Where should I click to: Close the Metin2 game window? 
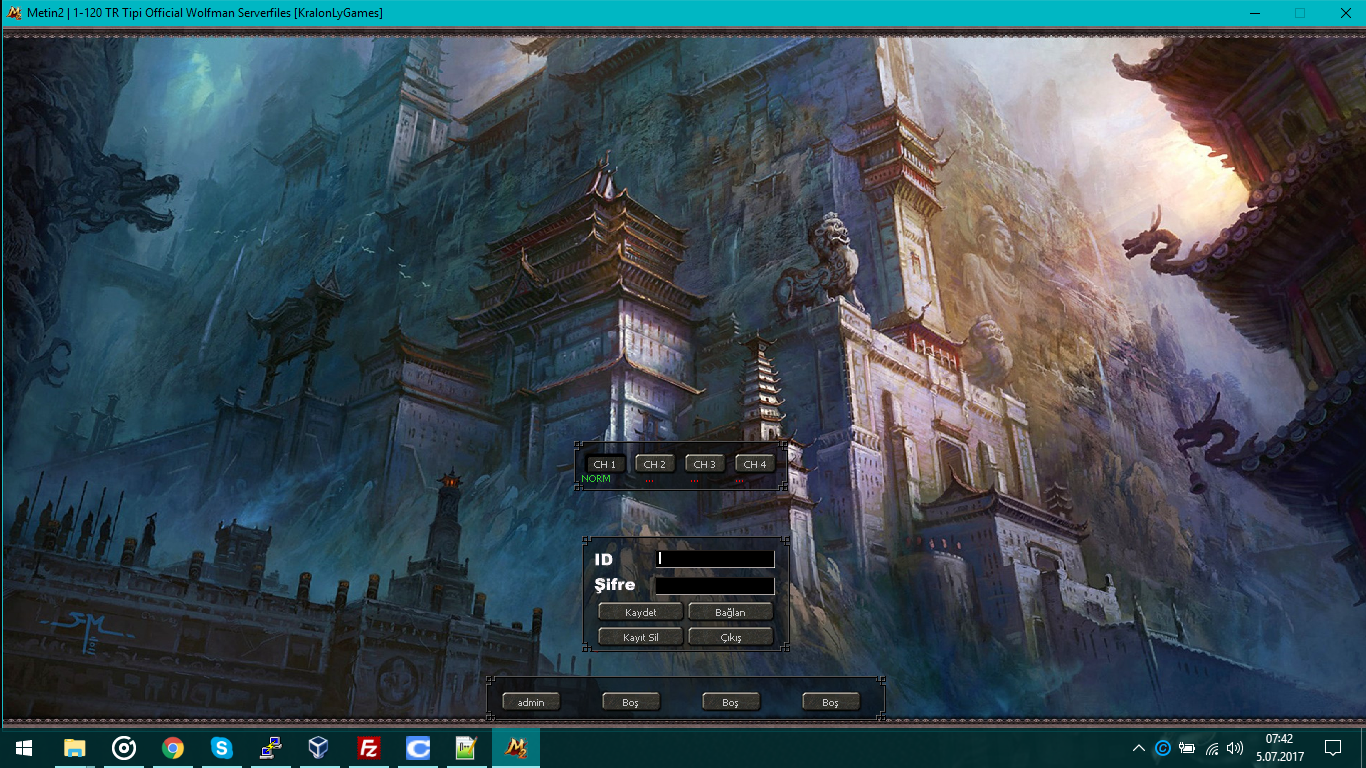click(x=1345, y=13)
